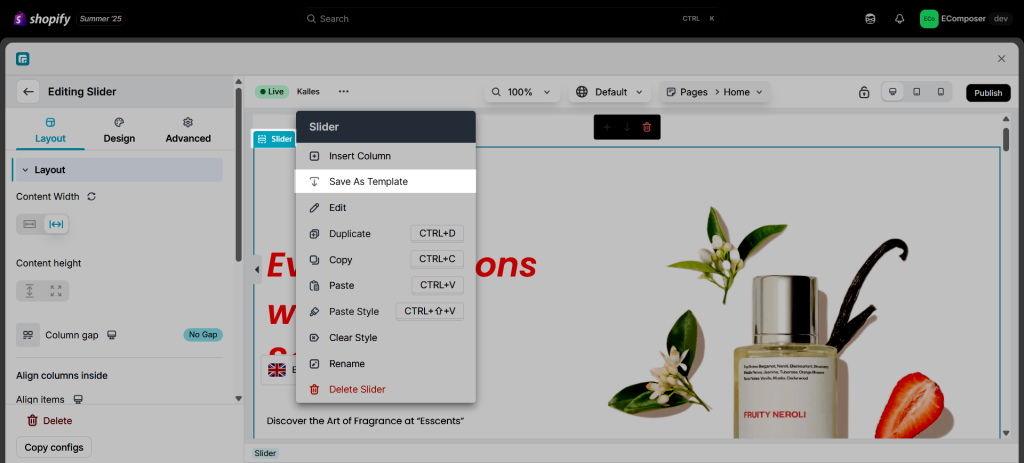Choose Edit in context menu
The width and height of the screenshot is (1024, 463).
(x=386, y=208)
